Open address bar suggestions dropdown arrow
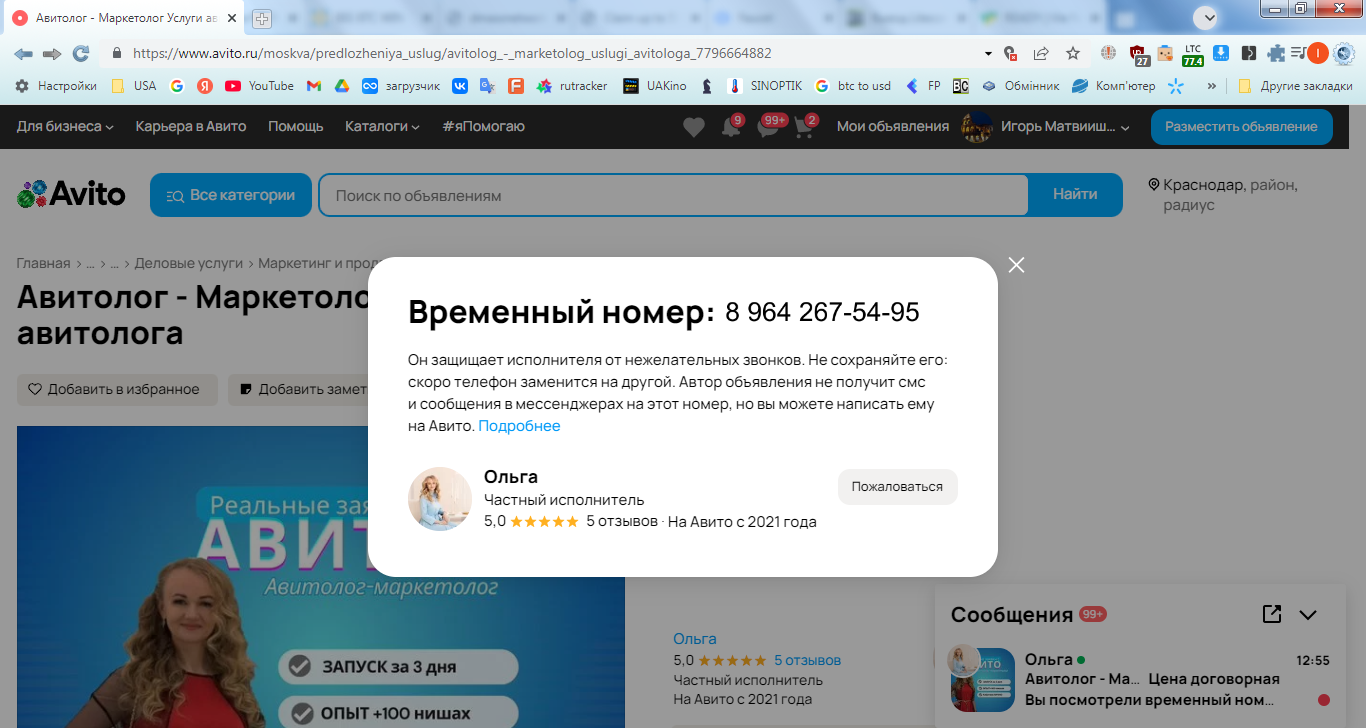 pos(988,53)
